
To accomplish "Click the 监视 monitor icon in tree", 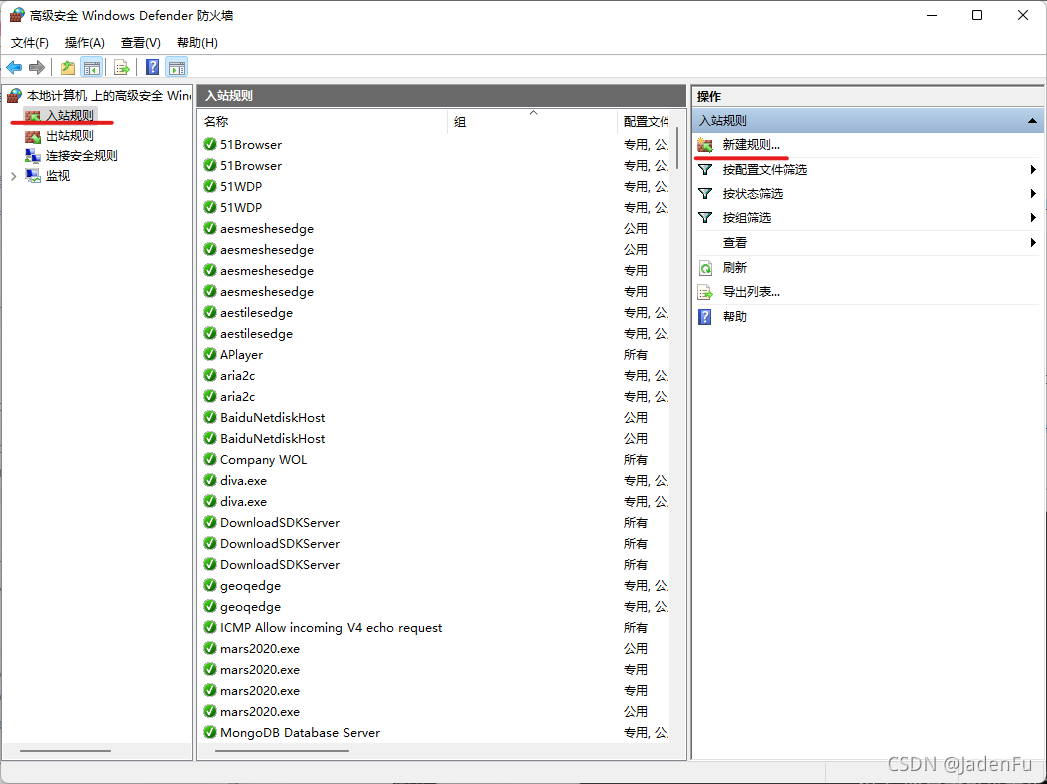I will (33, 176).
